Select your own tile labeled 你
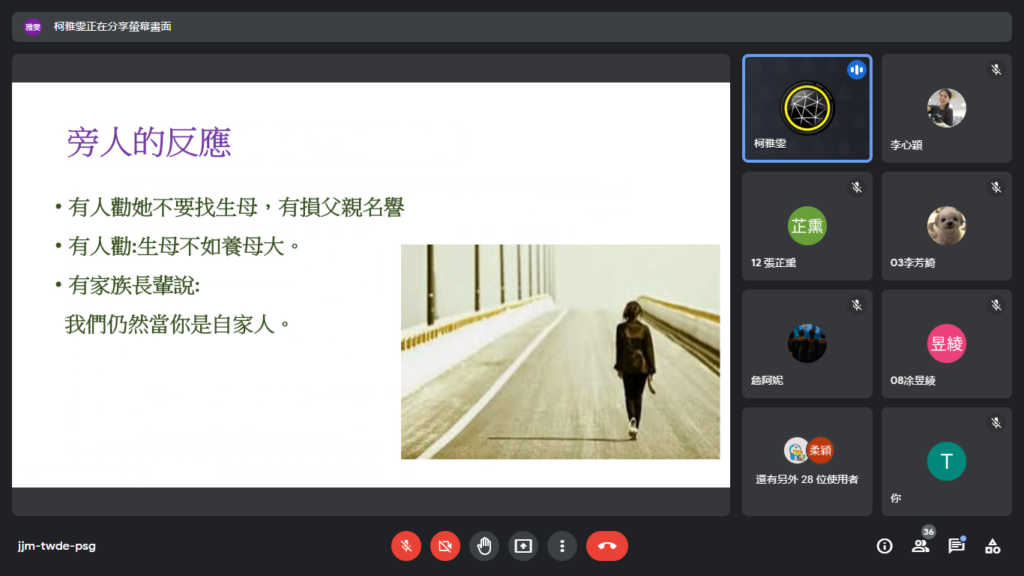 coord(946,461)
